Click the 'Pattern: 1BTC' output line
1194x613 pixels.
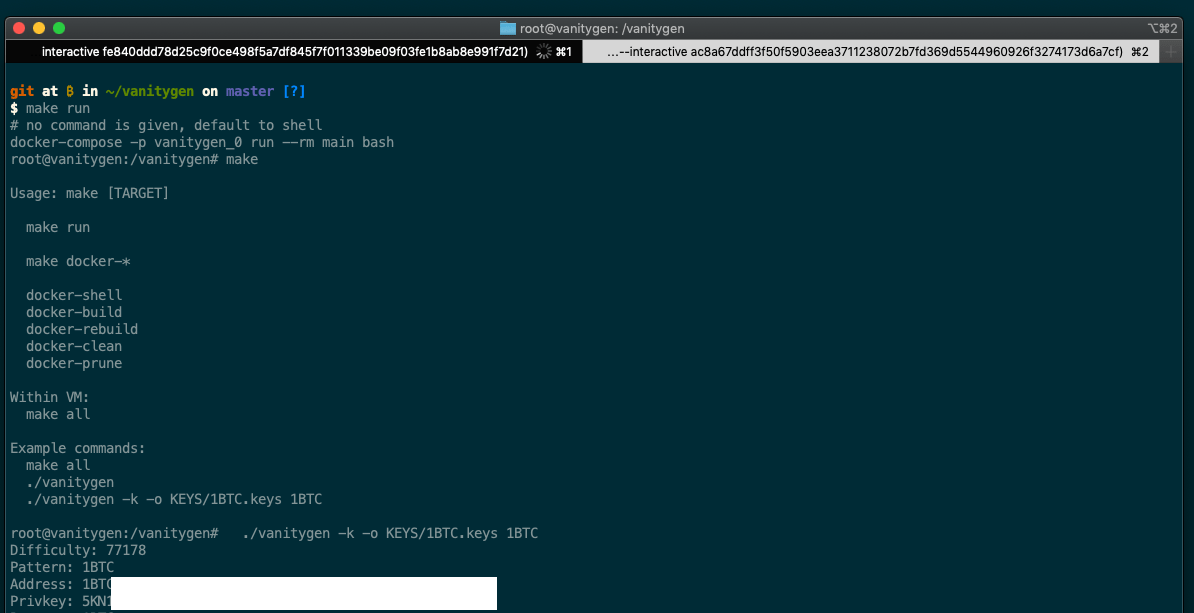[x=62, y=567]
